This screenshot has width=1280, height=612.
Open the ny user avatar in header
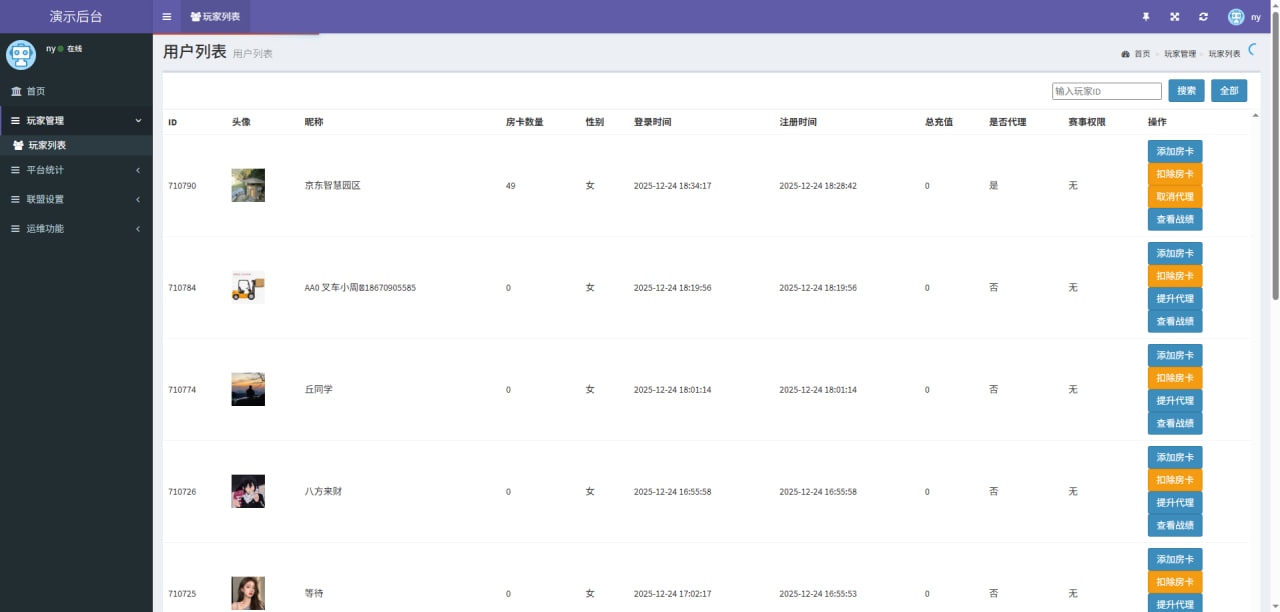click(x=1236, y=17)
